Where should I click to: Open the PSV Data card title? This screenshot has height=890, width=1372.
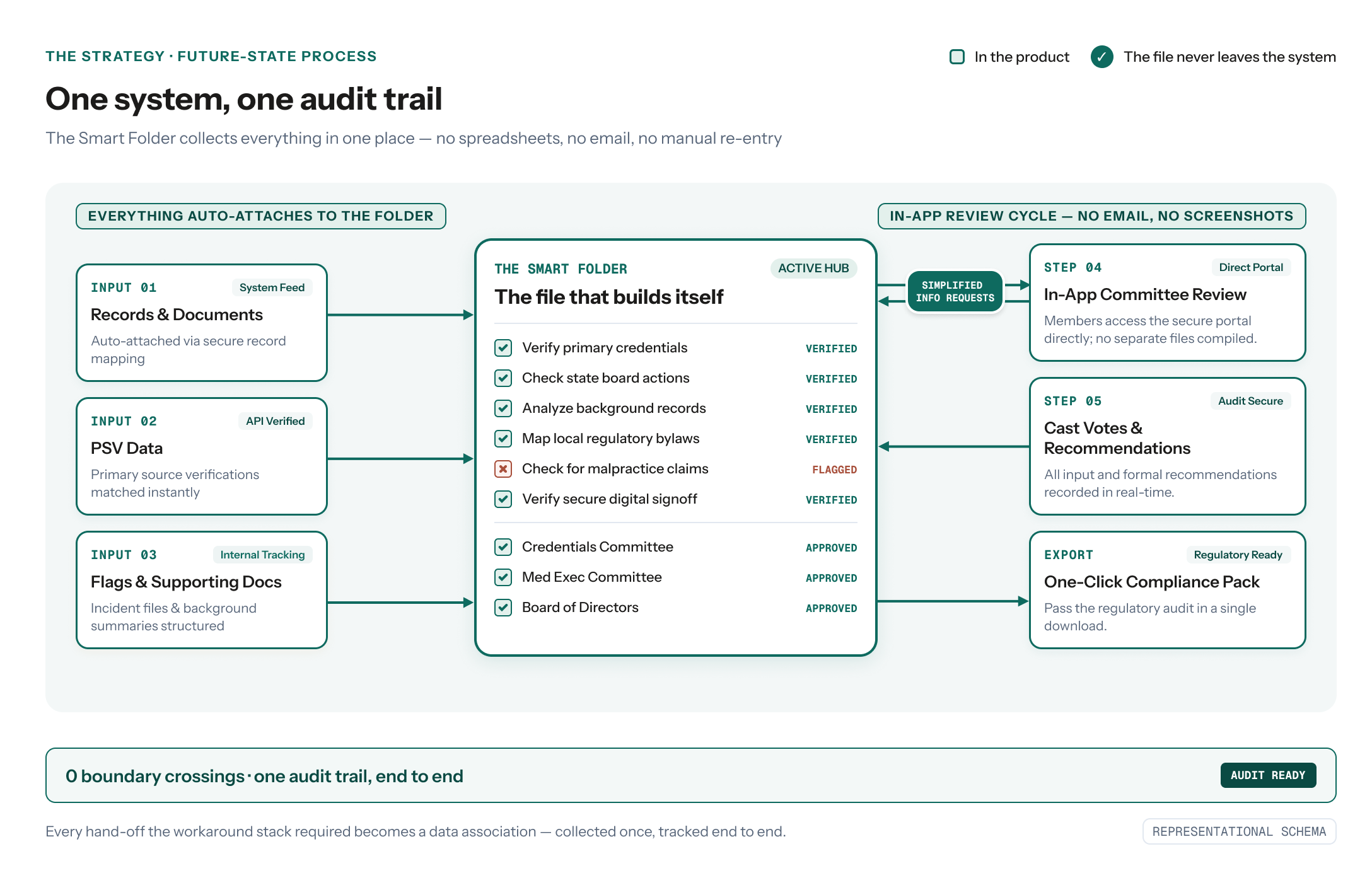coord(127,448)
